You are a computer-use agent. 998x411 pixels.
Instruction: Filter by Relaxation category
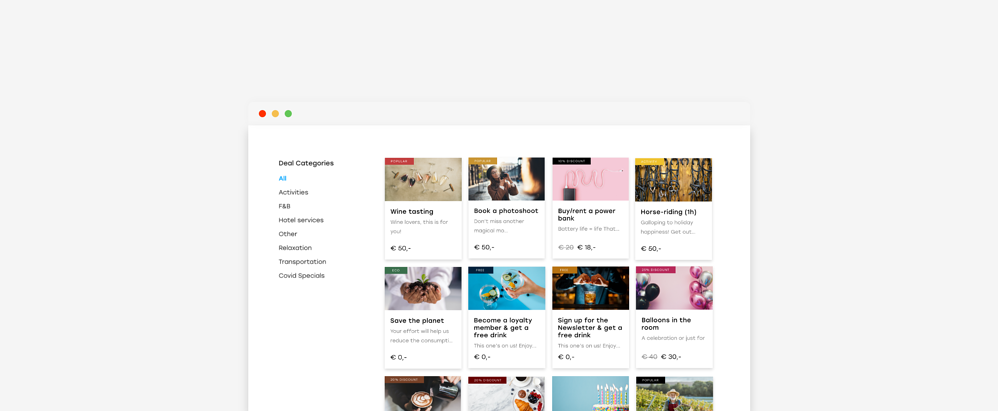(x=295, y=248)
